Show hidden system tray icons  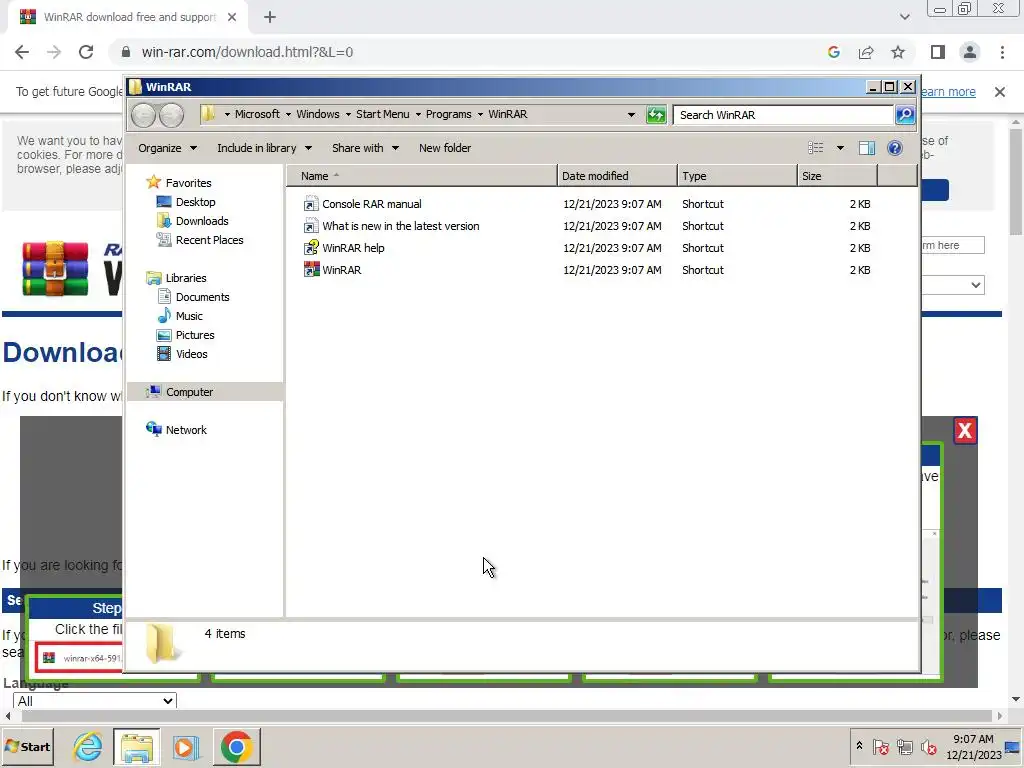(x=859, y=746)
